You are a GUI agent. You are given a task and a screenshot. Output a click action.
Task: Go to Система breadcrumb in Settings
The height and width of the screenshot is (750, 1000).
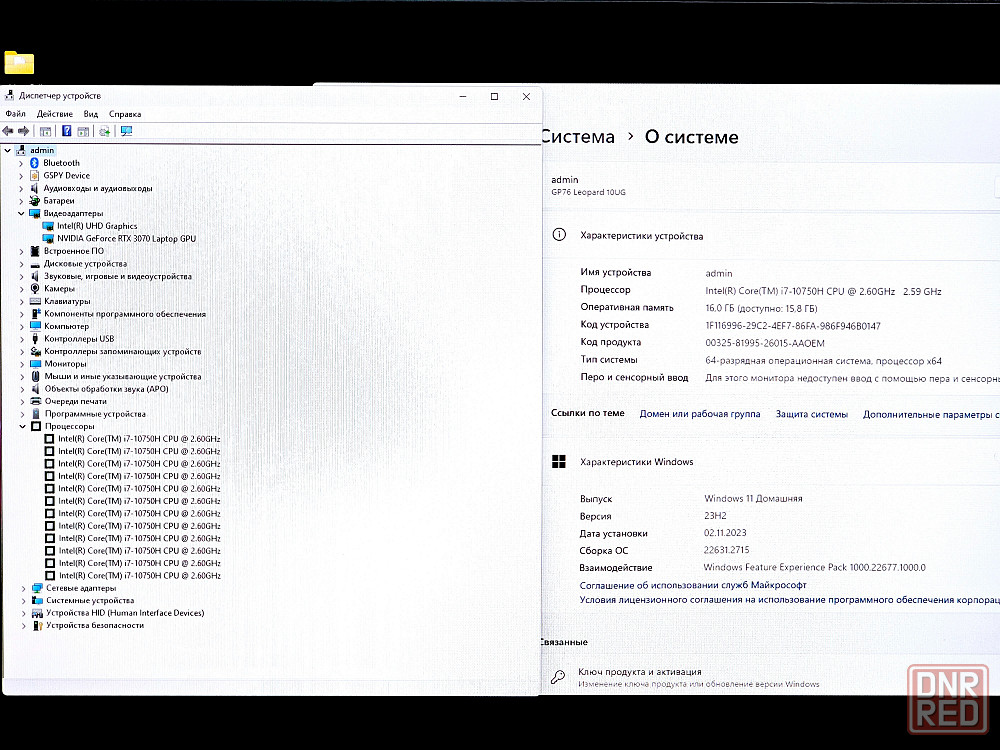578,136
